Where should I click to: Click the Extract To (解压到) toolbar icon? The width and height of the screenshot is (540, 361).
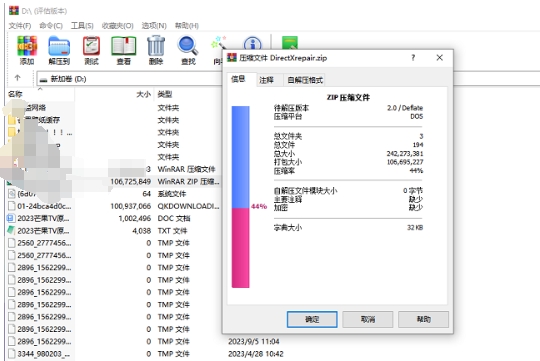[x=59, y=50]
